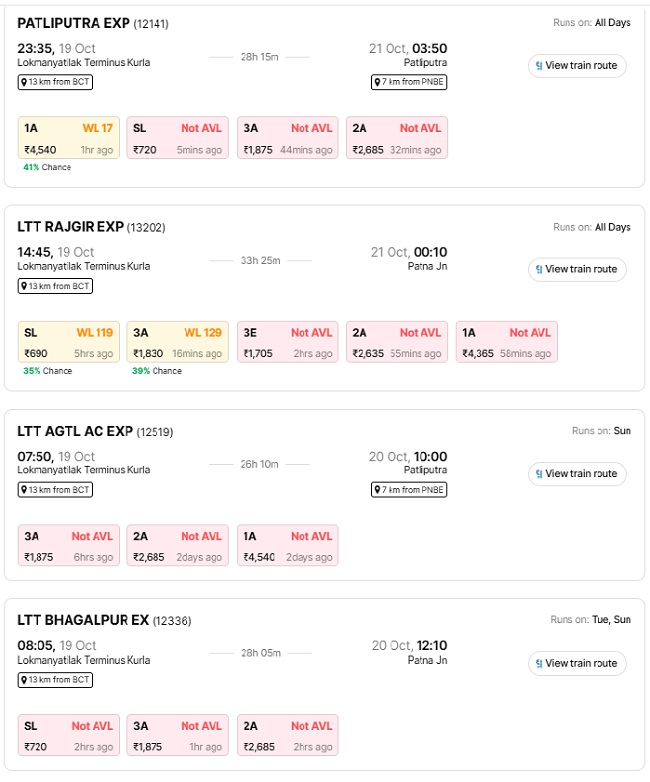Pick the 3E class fare ₹1,705 tile
Screen dimensions: 650x782
pyautogui.click(x=288, y=342)
